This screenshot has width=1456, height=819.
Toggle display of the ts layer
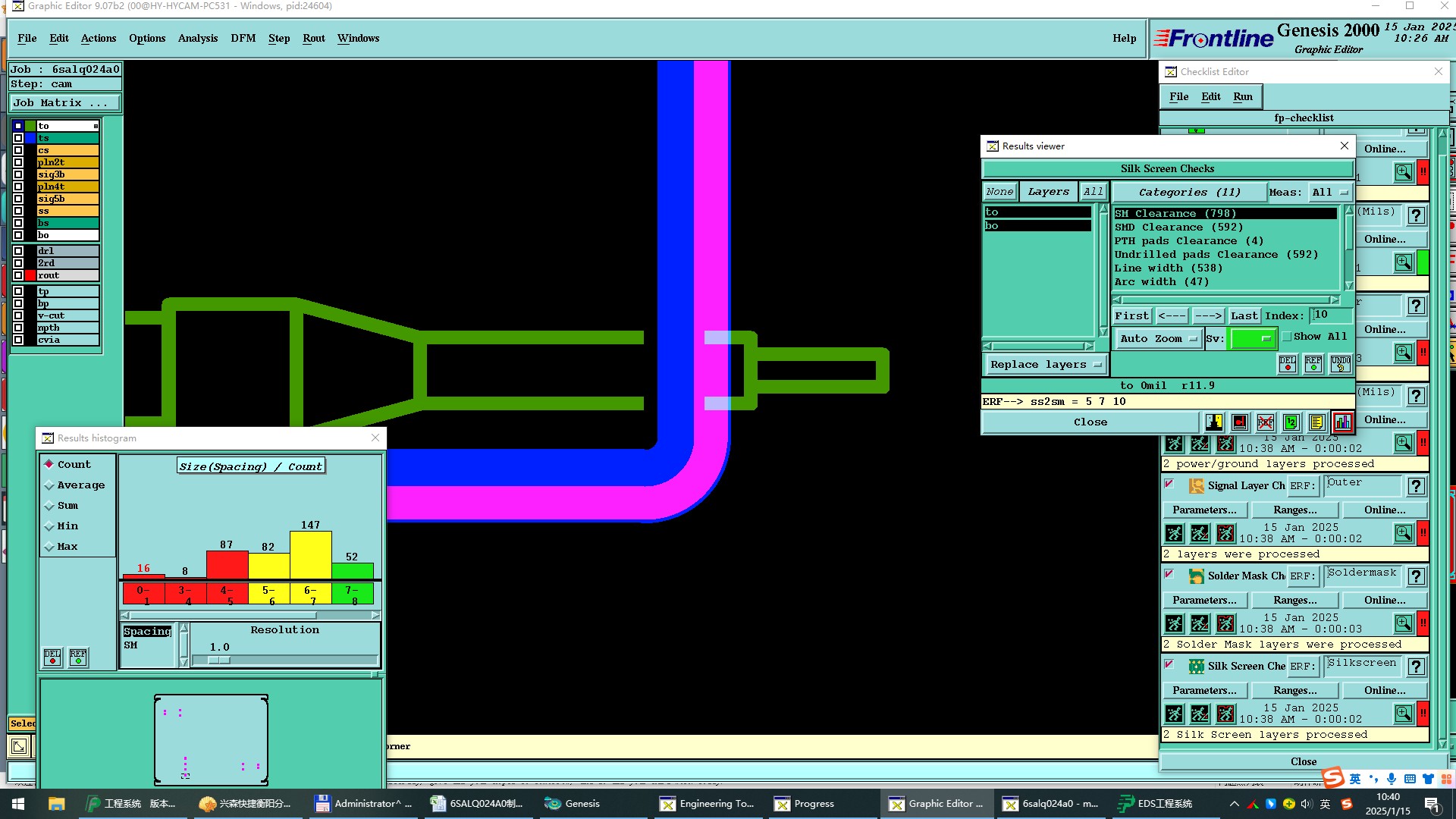tap(18, 138)
